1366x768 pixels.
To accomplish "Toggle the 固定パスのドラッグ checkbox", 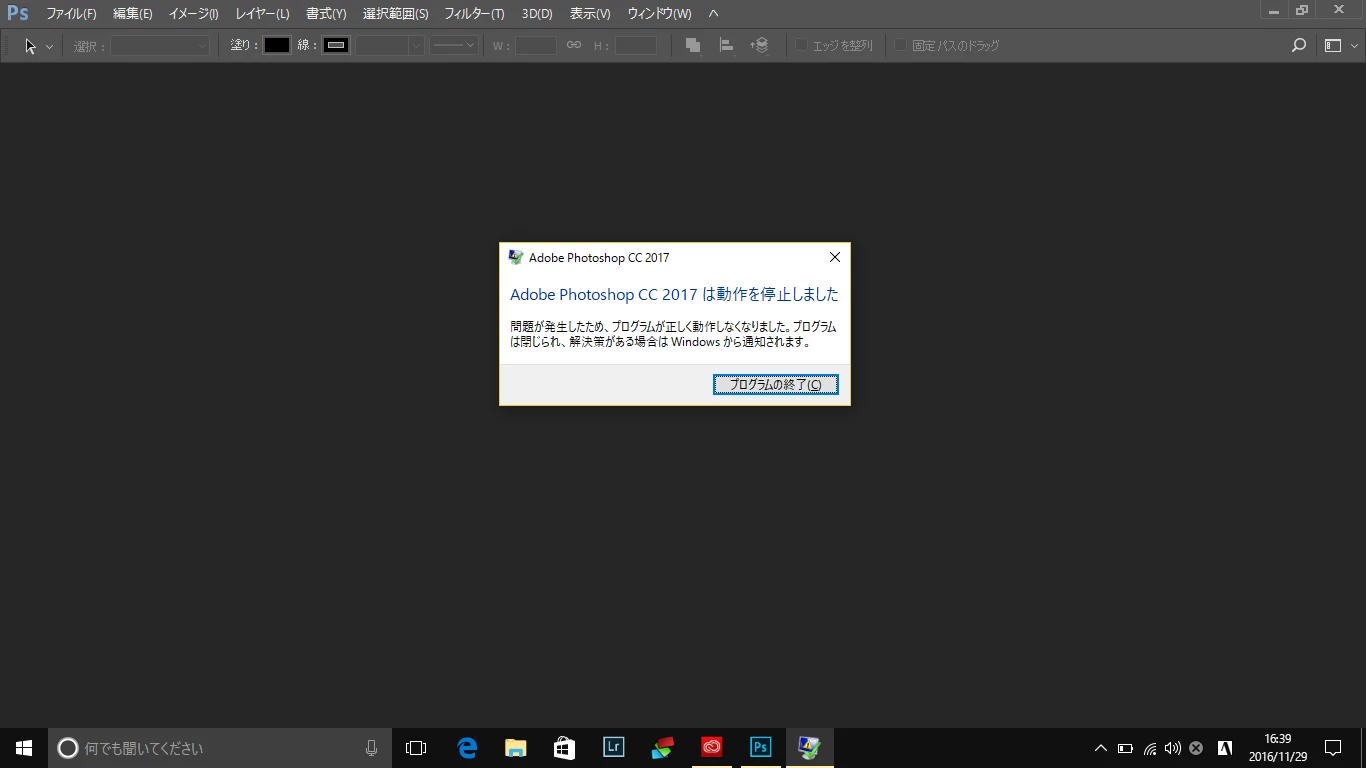I will point(900,45).
